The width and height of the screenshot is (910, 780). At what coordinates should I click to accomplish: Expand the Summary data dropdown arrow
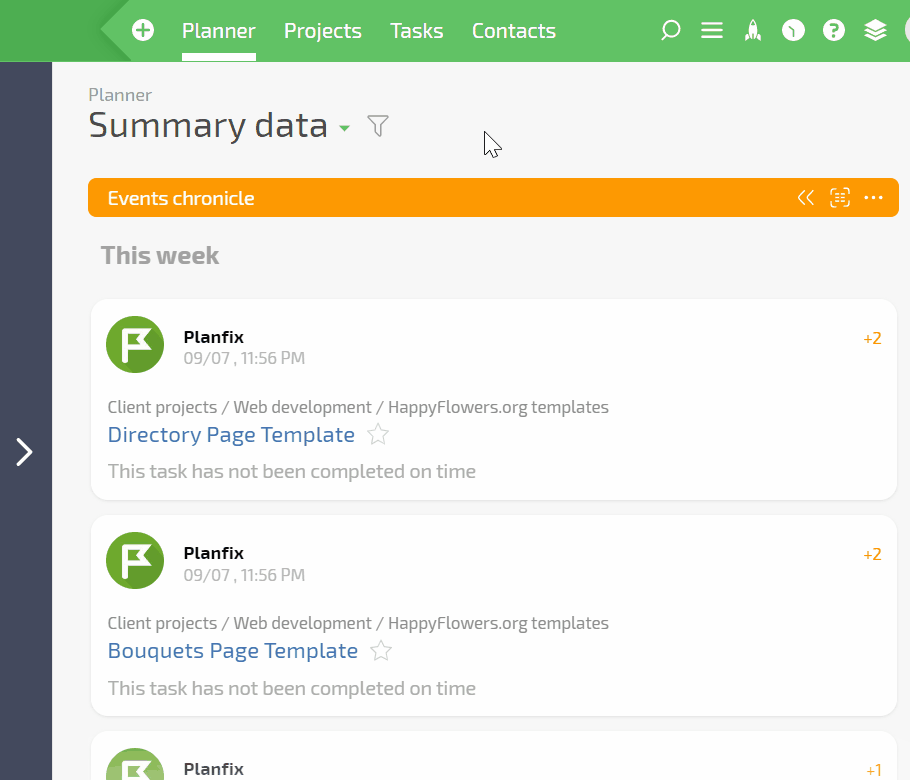click(344, 128)
